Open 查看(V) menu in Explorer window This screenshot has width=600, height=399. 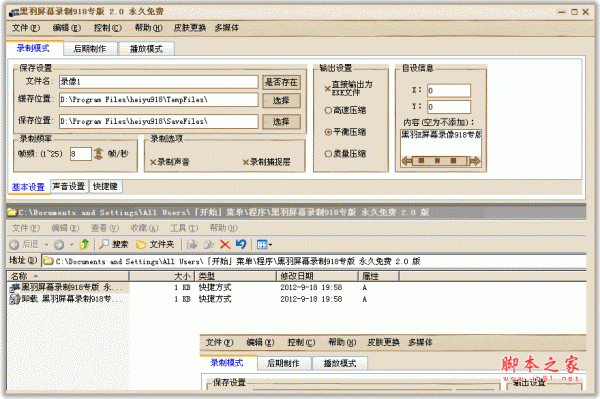click(105, 228)
